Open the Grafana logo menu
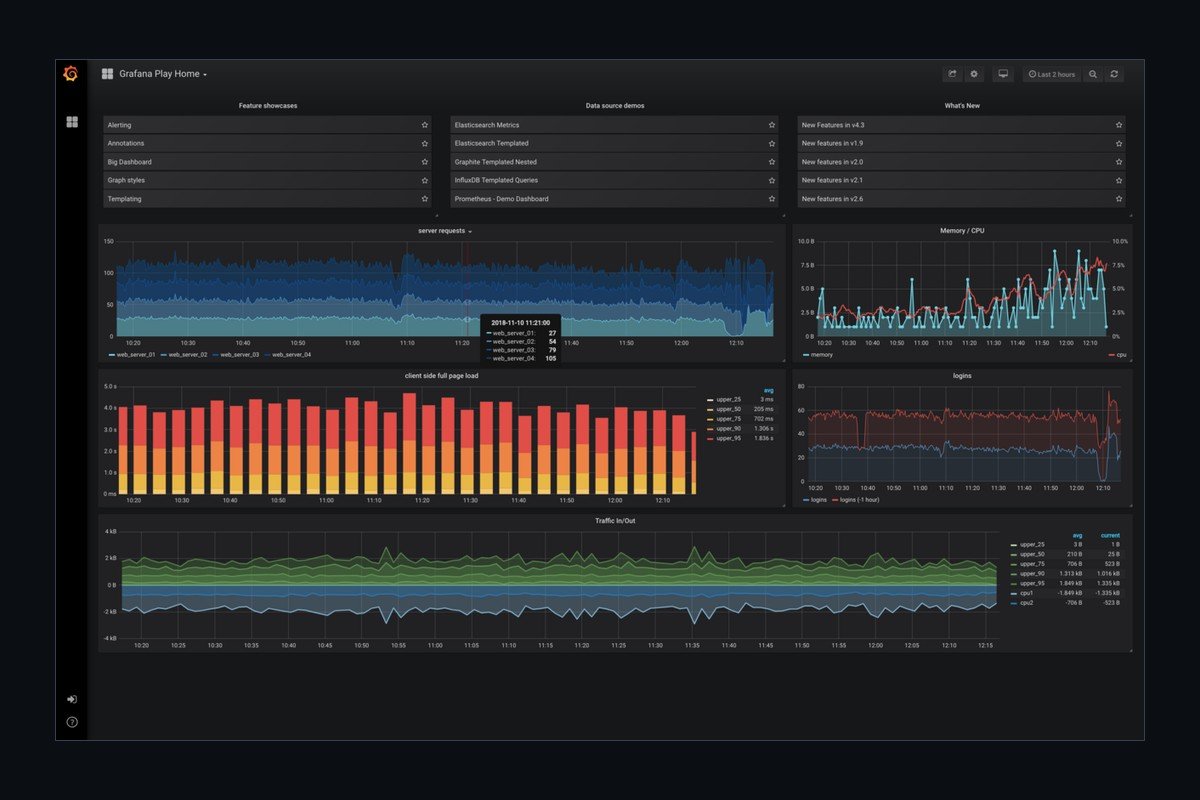Screen dimensions: 1200x800 point(70,74)
